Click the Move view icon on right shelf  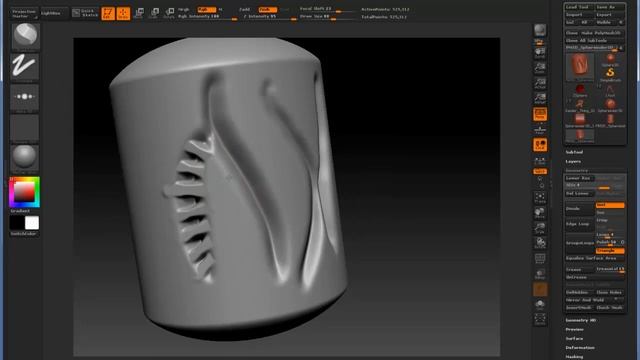540,213
